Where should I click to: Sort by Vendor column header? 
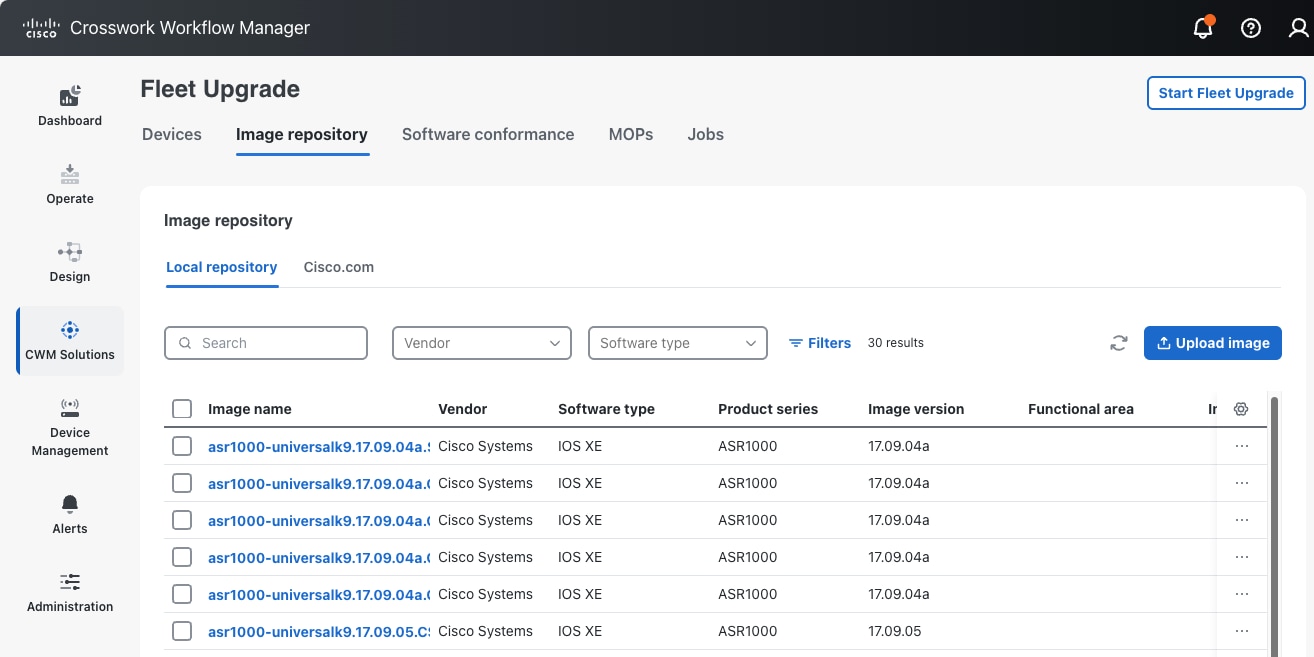pyautogui.click(x=463, y=409)
